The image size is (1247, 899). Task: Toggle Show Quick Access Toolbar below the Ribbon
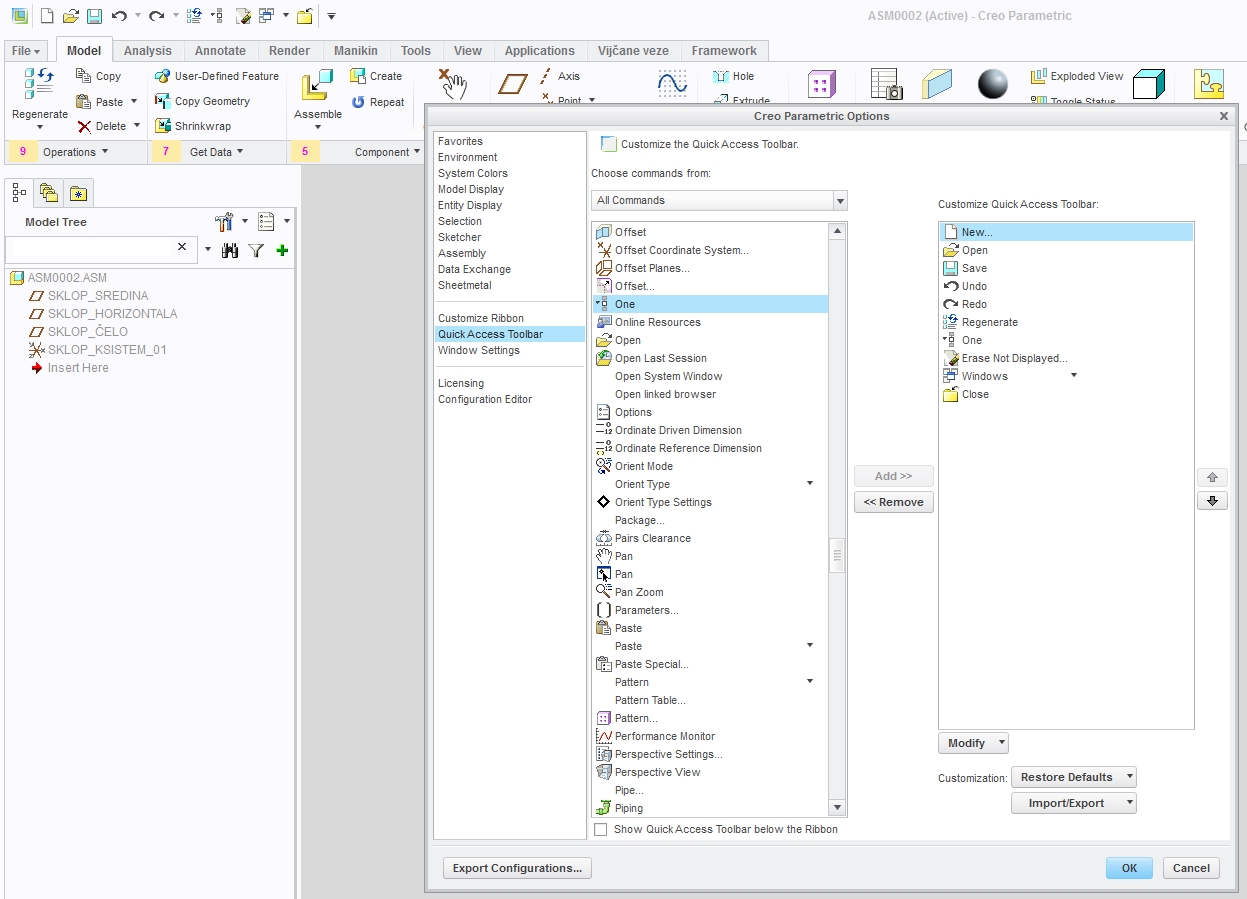(x=601, y=829)
